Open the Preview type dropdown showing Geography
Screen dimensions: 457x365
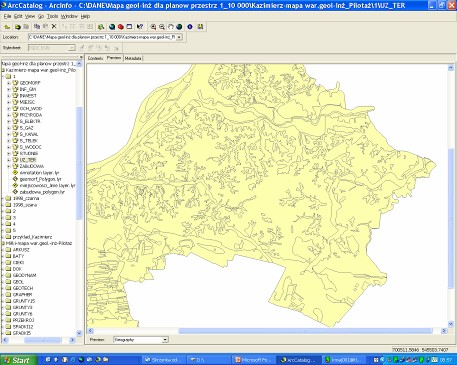165,340
